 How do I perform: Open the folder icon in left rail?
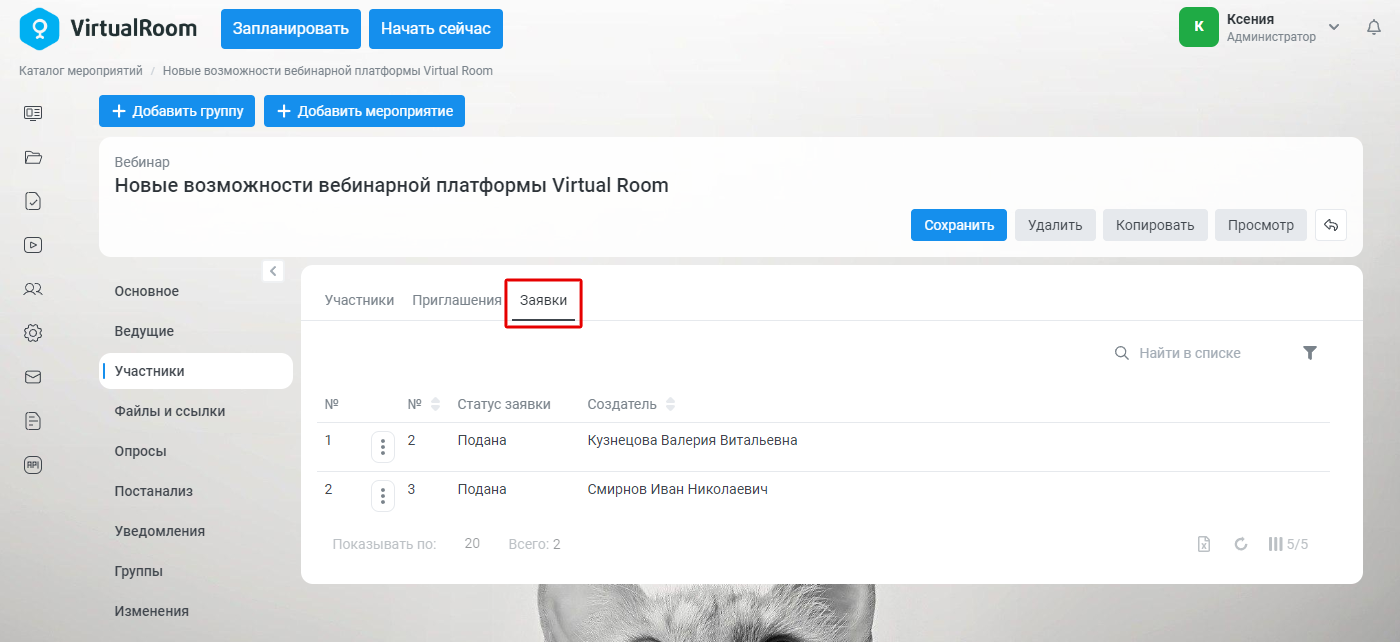33,157
